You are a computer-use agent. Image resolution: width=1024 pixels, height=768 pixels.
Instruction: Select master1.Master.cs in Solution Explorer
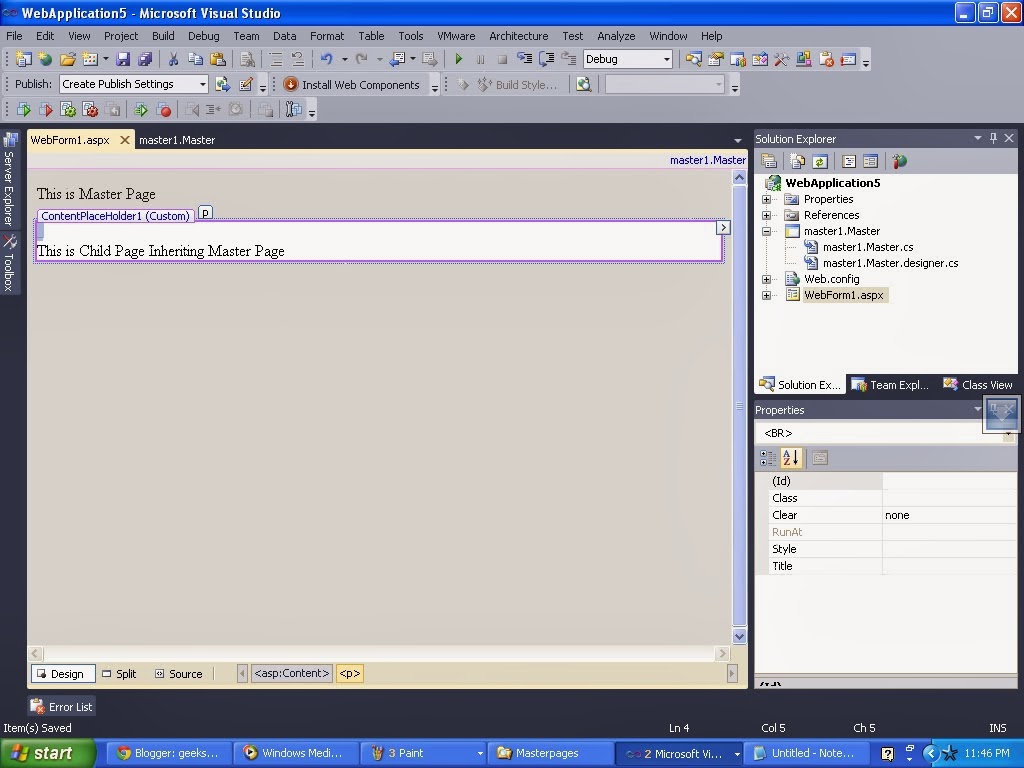868,247
